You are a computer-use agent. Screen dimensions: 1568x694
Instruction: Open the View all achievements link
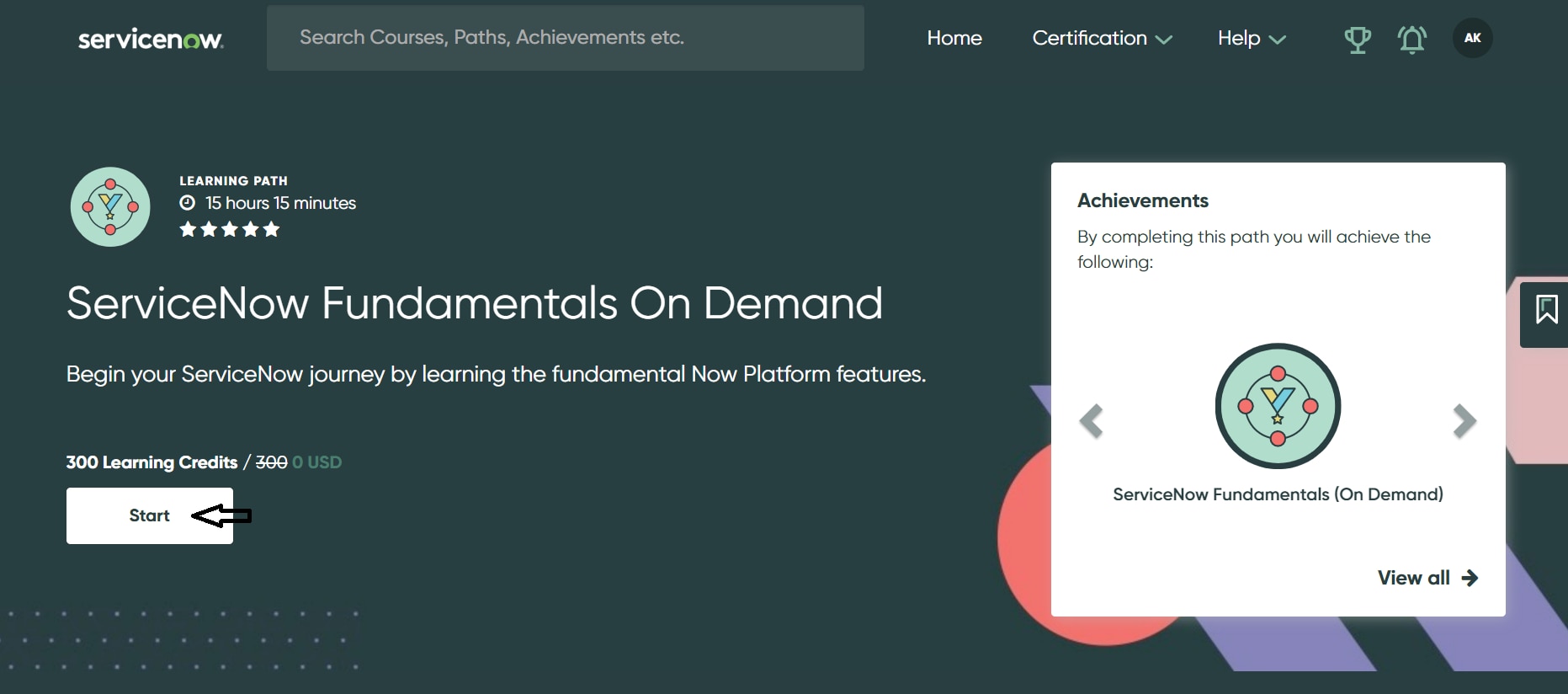pyautogui.click(x=1427, y=578)
